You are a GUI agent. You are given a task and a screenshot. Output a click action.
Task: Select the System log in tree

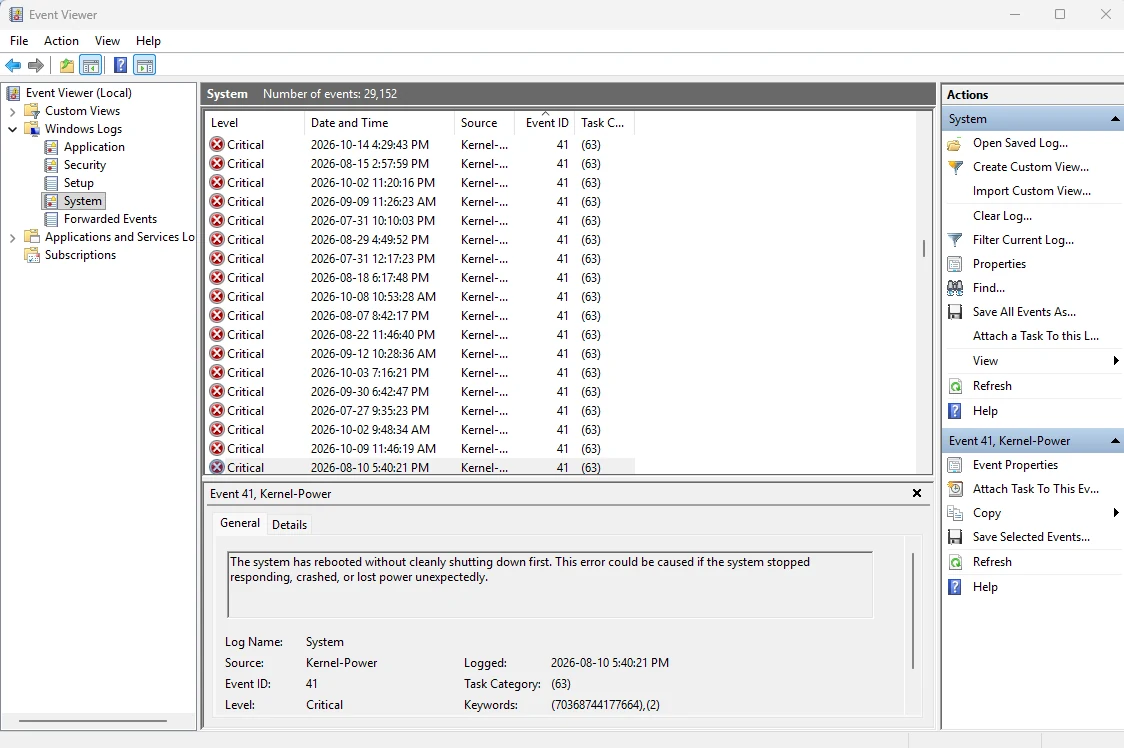82,201
